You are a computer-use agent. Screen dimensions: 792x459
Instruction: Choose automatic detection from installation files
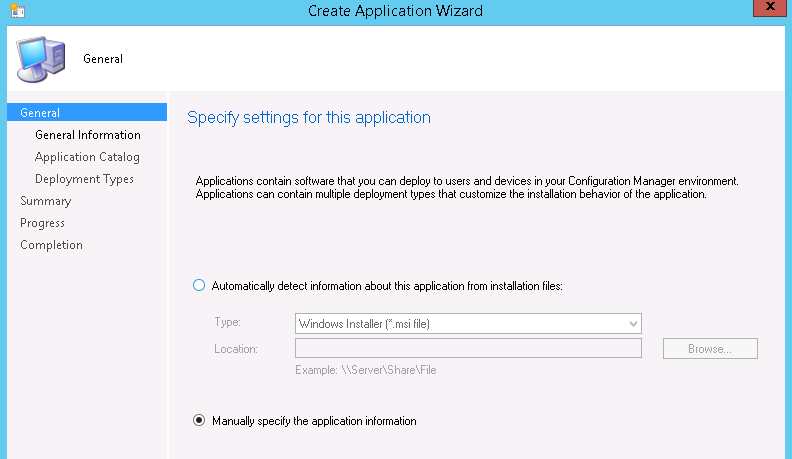[198, 286]
